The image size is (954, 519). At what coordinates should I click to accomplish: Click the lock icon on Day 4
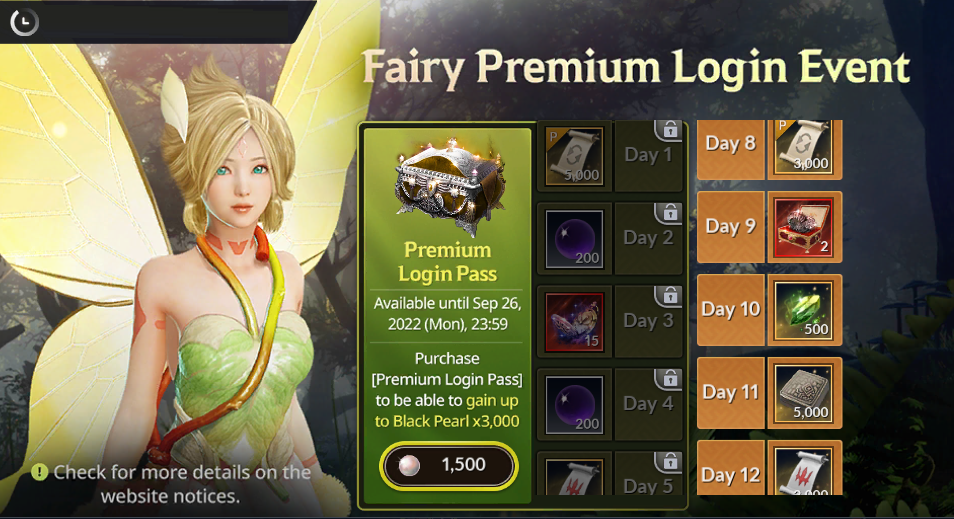tap(669, 378)
